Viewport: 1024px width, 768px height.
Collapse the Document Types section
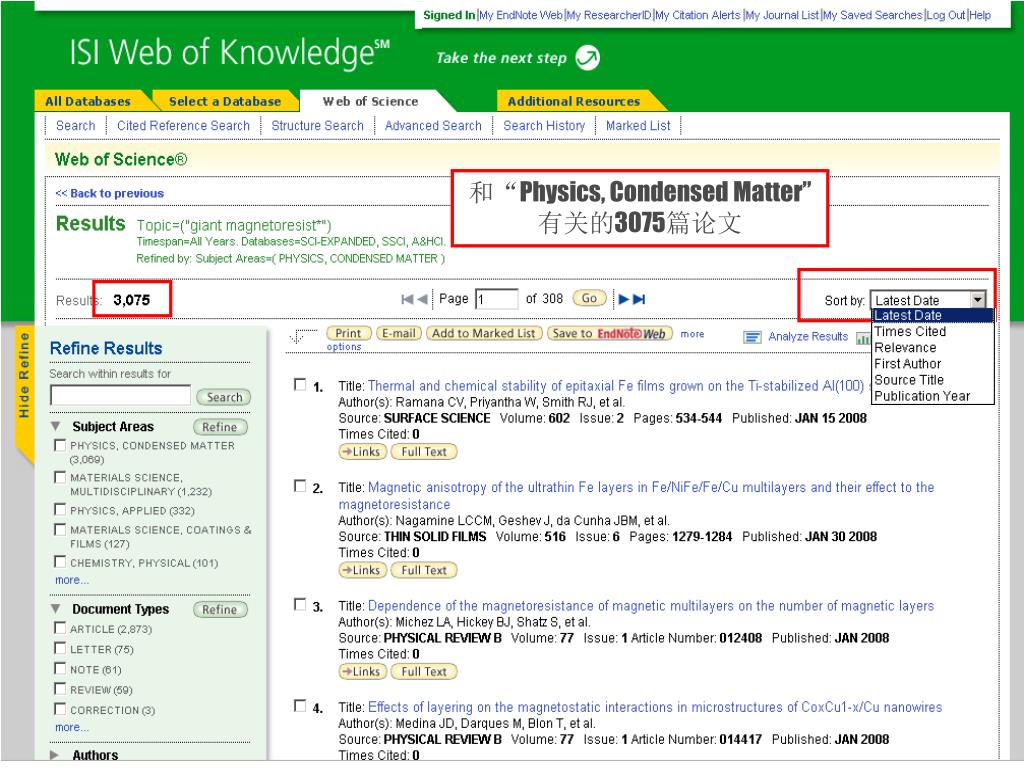coord(57,609)
